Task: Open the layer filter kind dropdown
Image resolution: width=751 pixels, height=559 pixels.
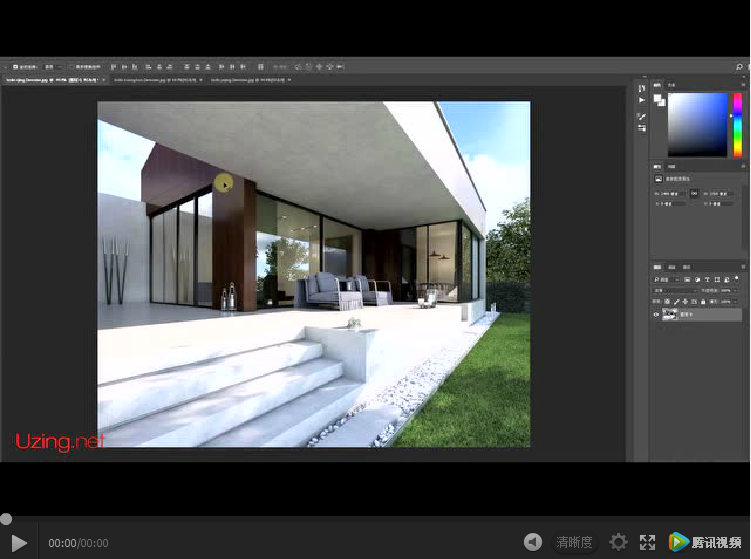Action: coord(667,279)
